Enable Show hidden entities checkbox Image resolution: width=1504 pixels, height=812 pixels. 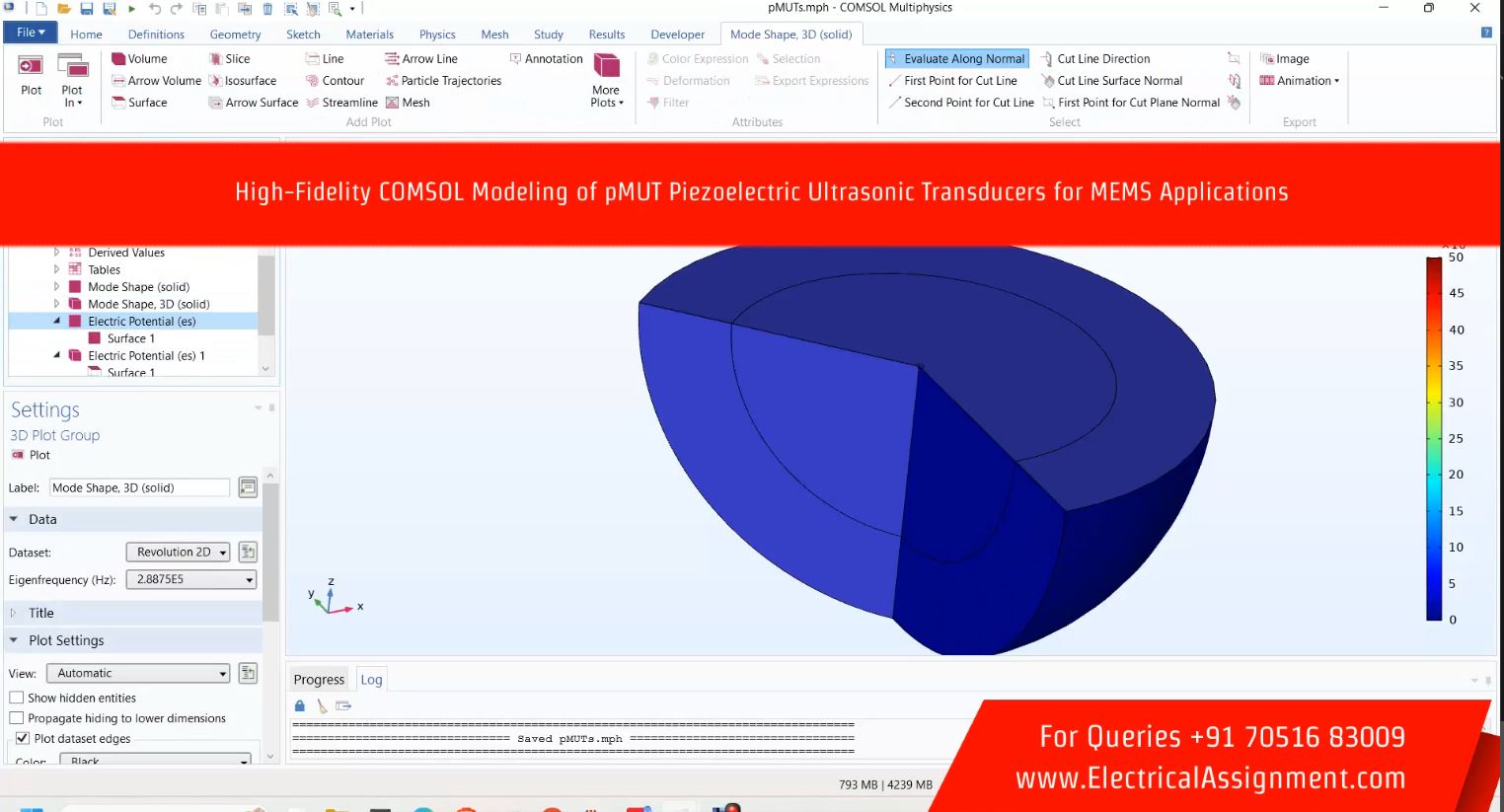click(17, 698)
